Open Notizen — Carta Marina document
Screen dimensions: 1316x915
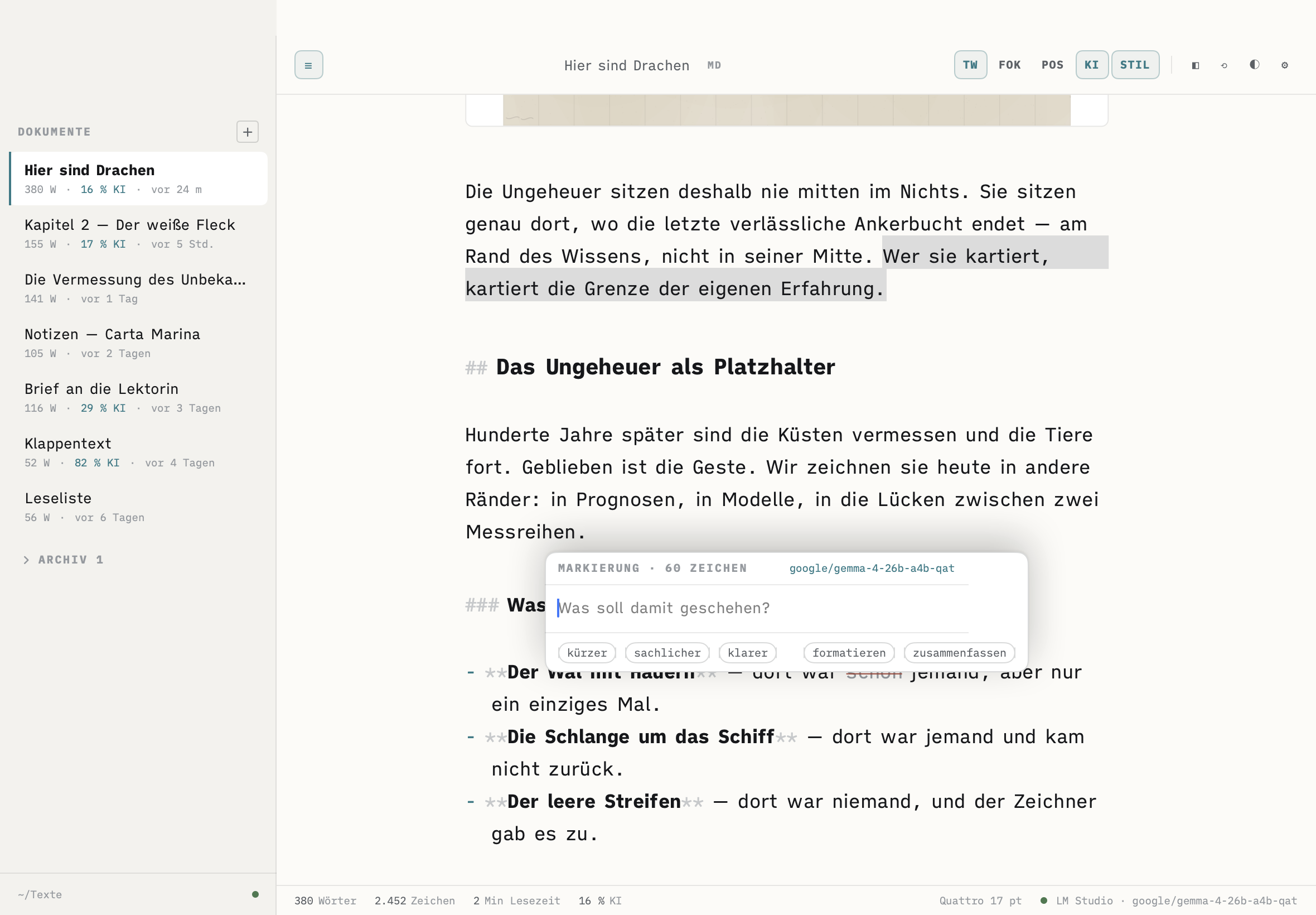139,342
